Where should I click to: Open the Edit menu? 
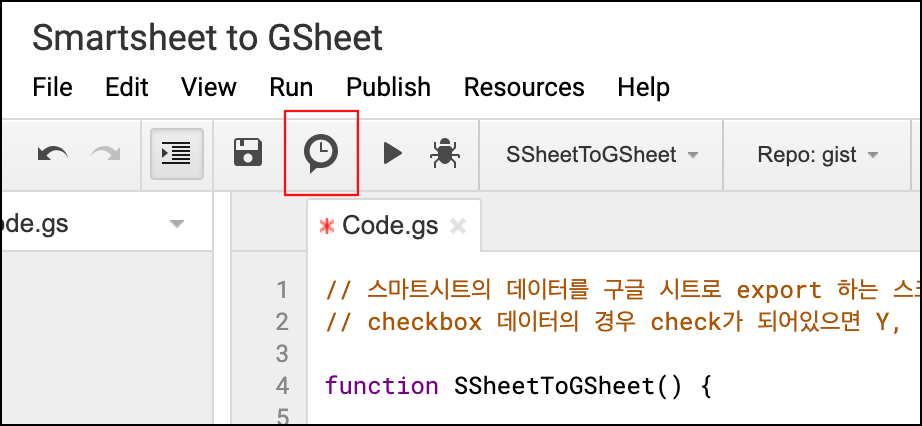coord(126,87)
